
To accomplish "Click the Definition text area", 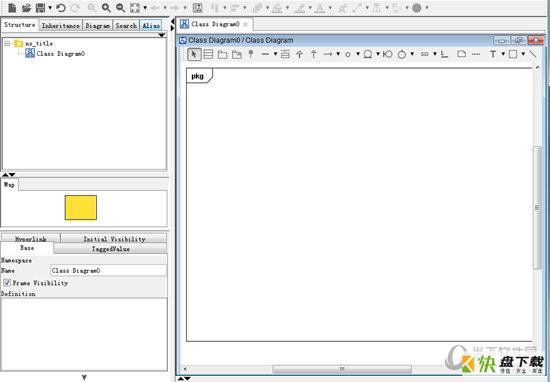I will tap(84, 334).
